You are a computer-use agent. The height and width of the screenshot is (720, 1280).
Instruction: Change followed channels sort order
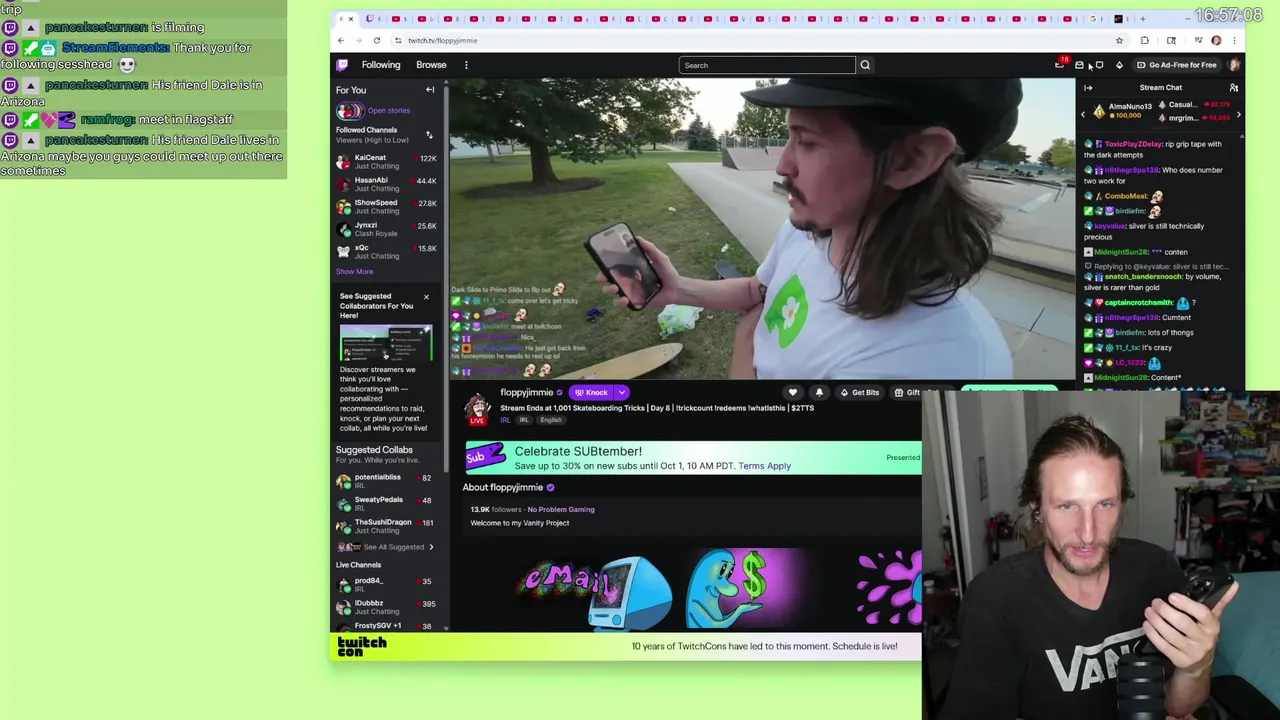tap(429, 134)
